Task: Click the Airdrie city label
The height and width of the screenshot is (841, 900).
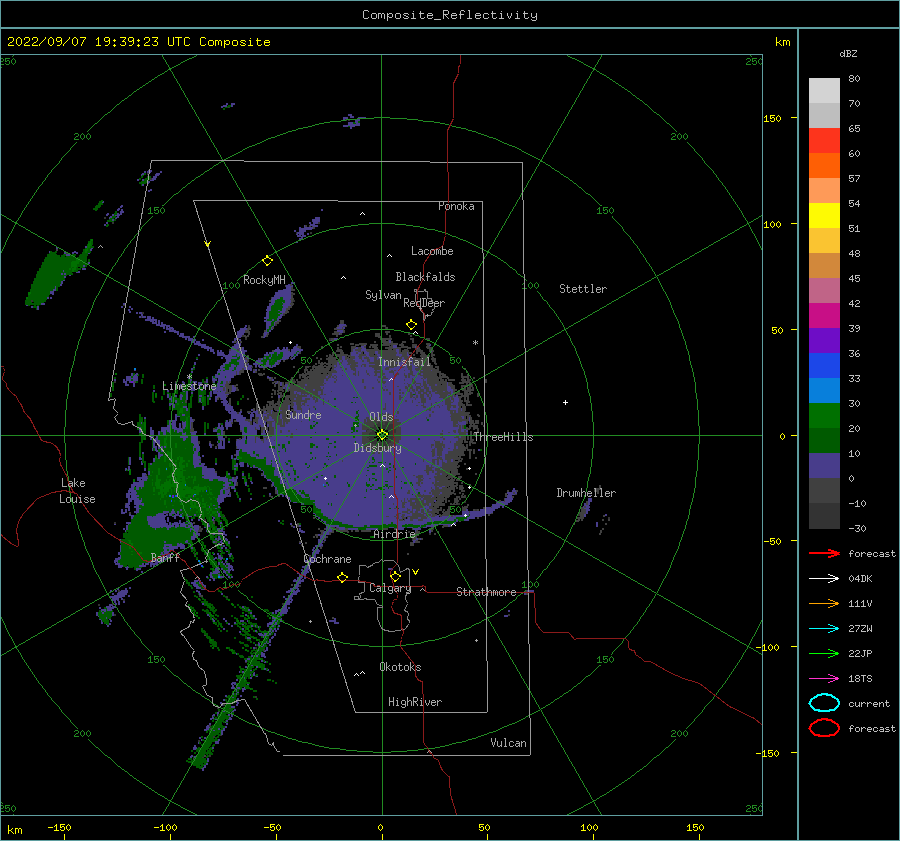Action: tap(394, 534)
